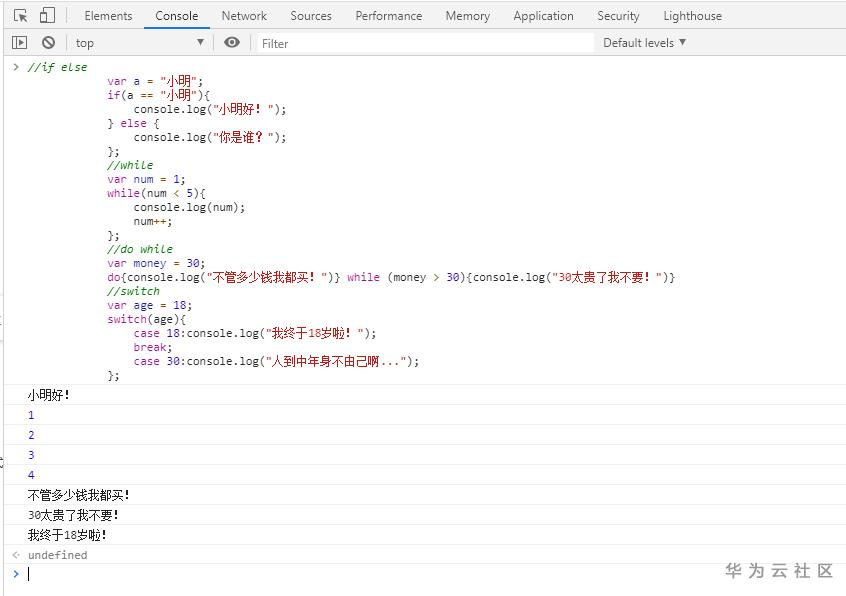Select the output '不管多少钱我都买!'
Image resolution: width=846 pixels, height=596 pixels.
[x=79, y=495]
